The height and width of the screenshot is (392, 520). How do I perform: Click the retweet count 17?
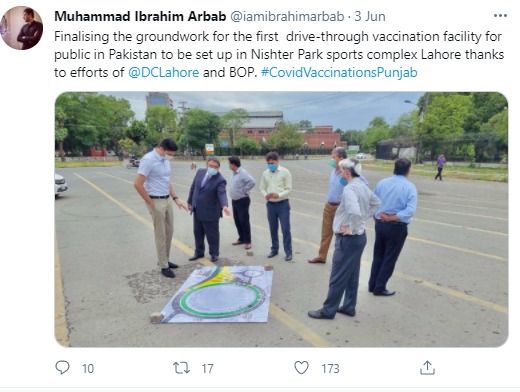click(x=207, y=368)
